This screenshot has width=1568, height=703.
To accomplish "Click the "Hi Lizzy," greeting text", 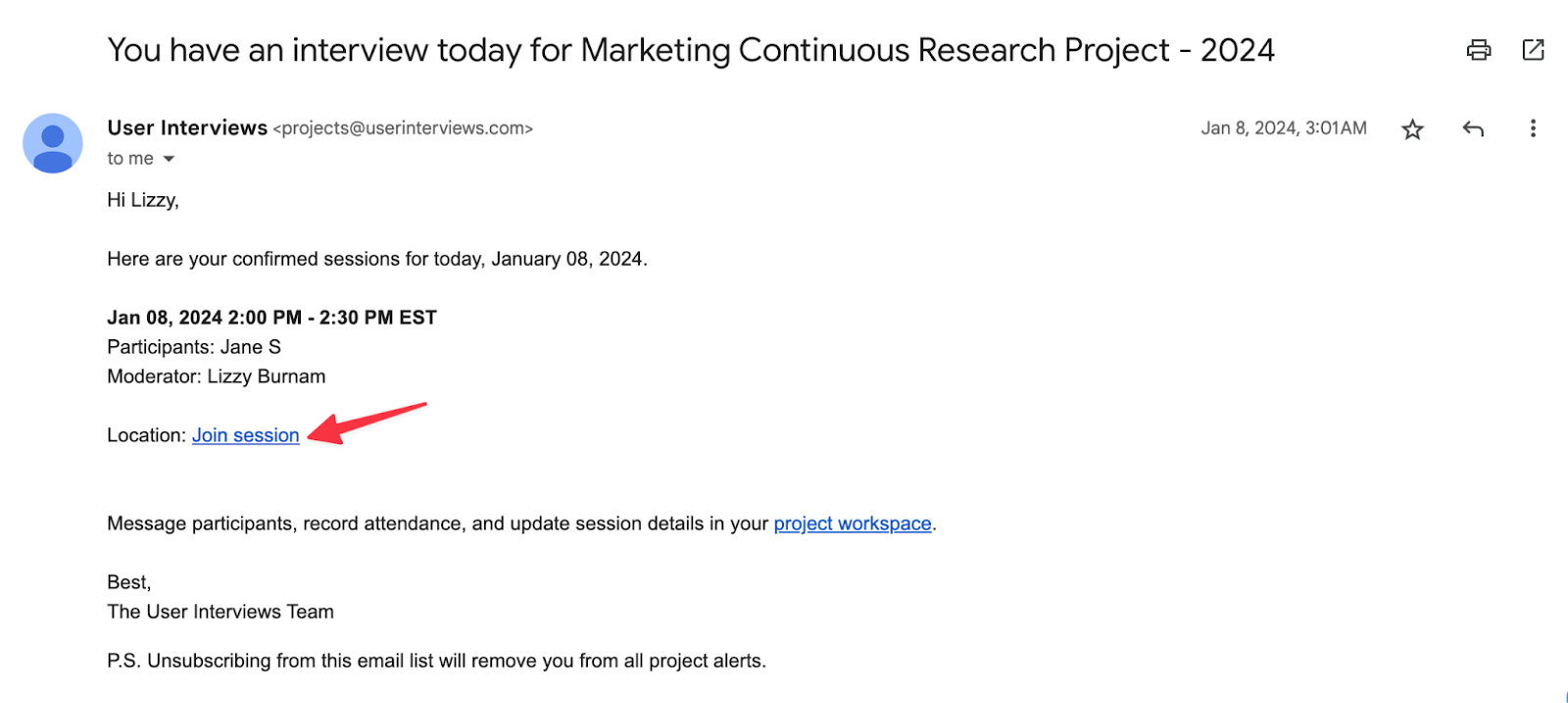I will [143, 200].
